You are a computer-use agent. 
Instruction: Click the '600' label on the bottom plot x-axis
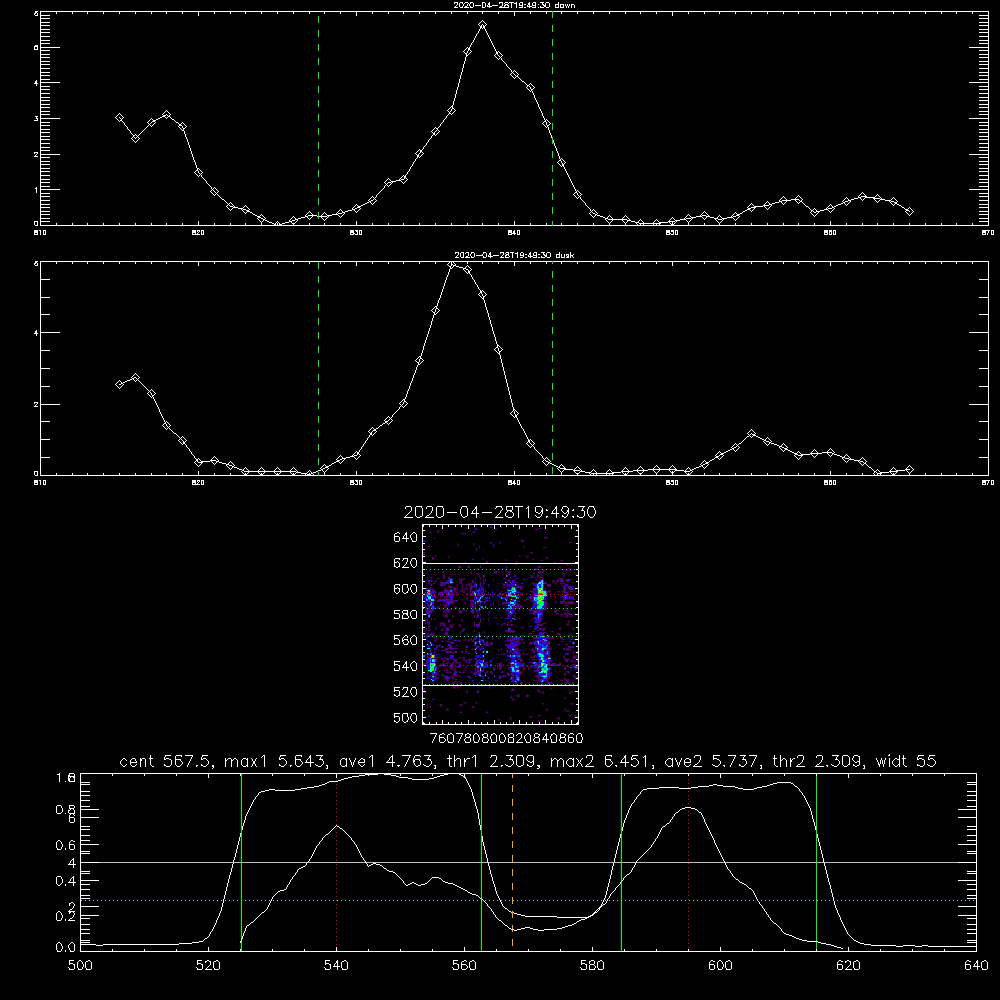[720, 965]
